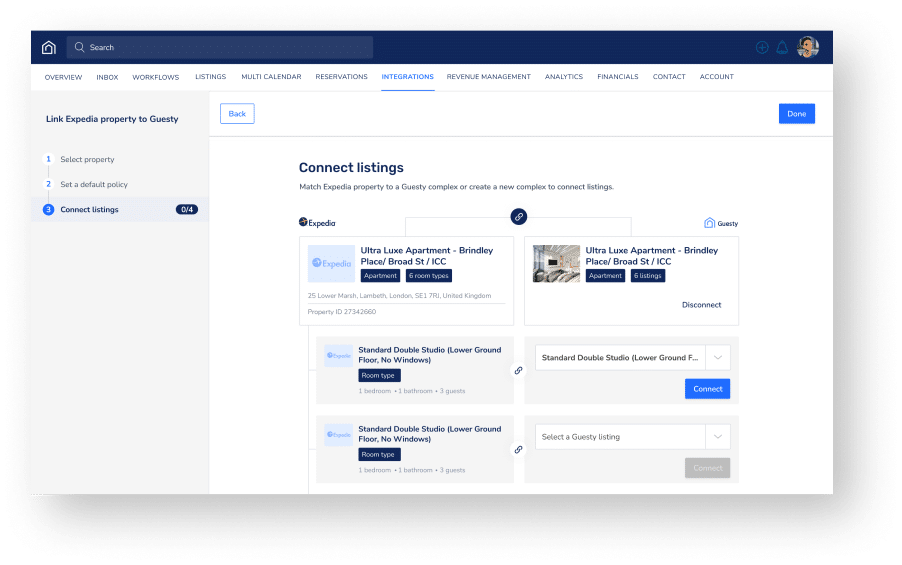Click the Expedia card Ultra Luxe Apartment title

coord(427,256)
